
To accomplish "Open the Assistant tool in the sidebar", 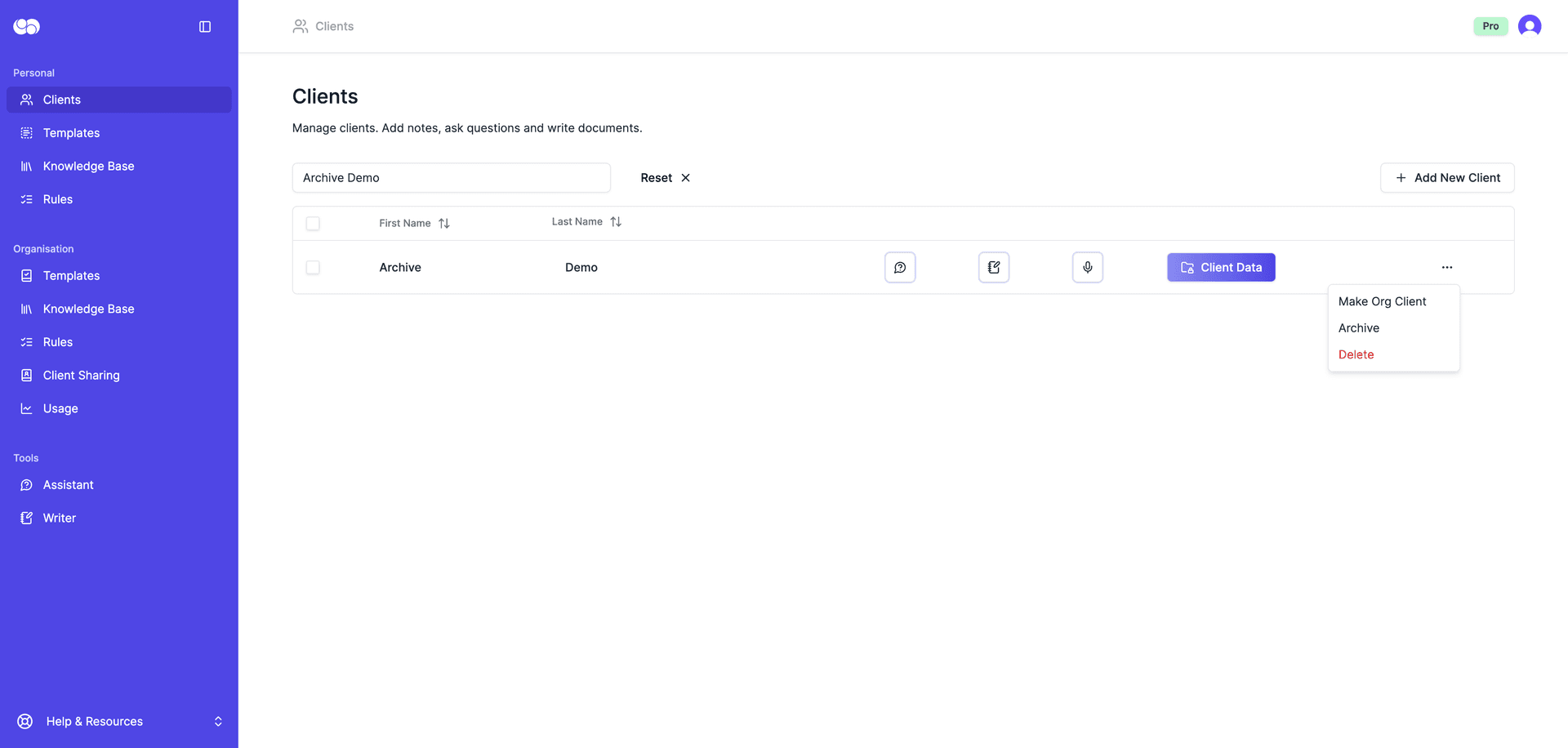I will point(69,484).
